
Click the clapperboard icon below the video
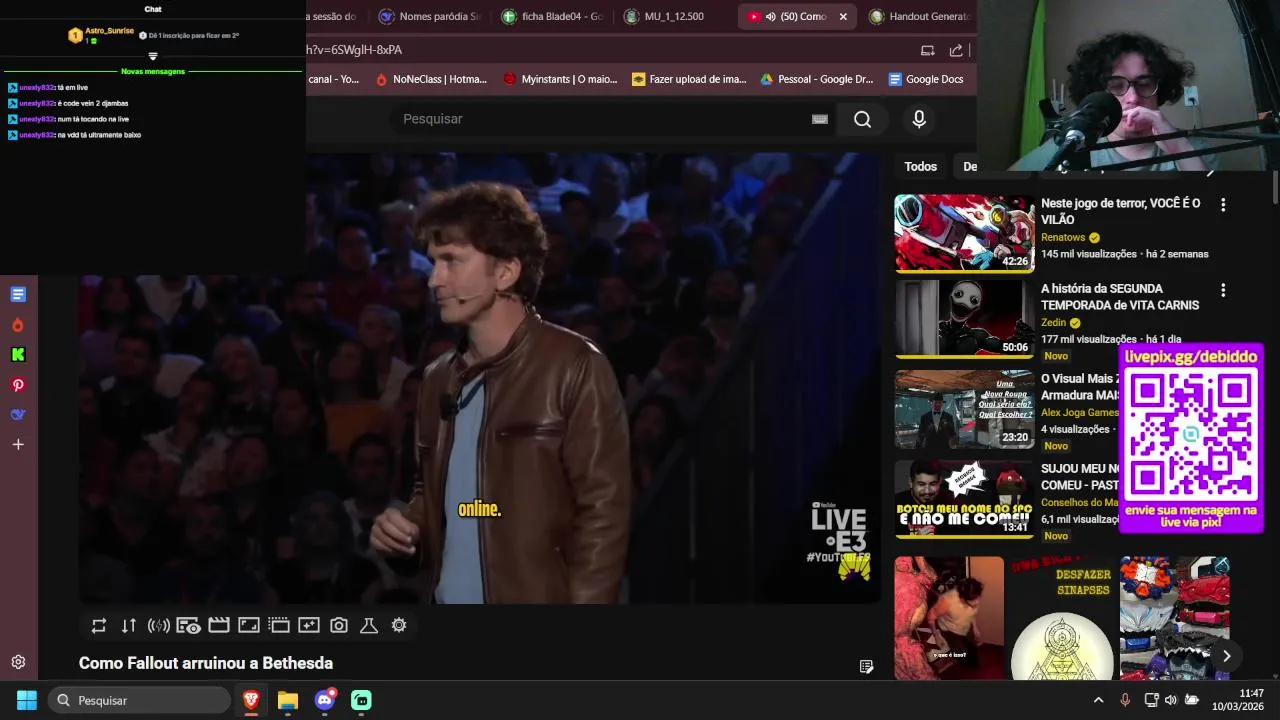coord(219,625)
